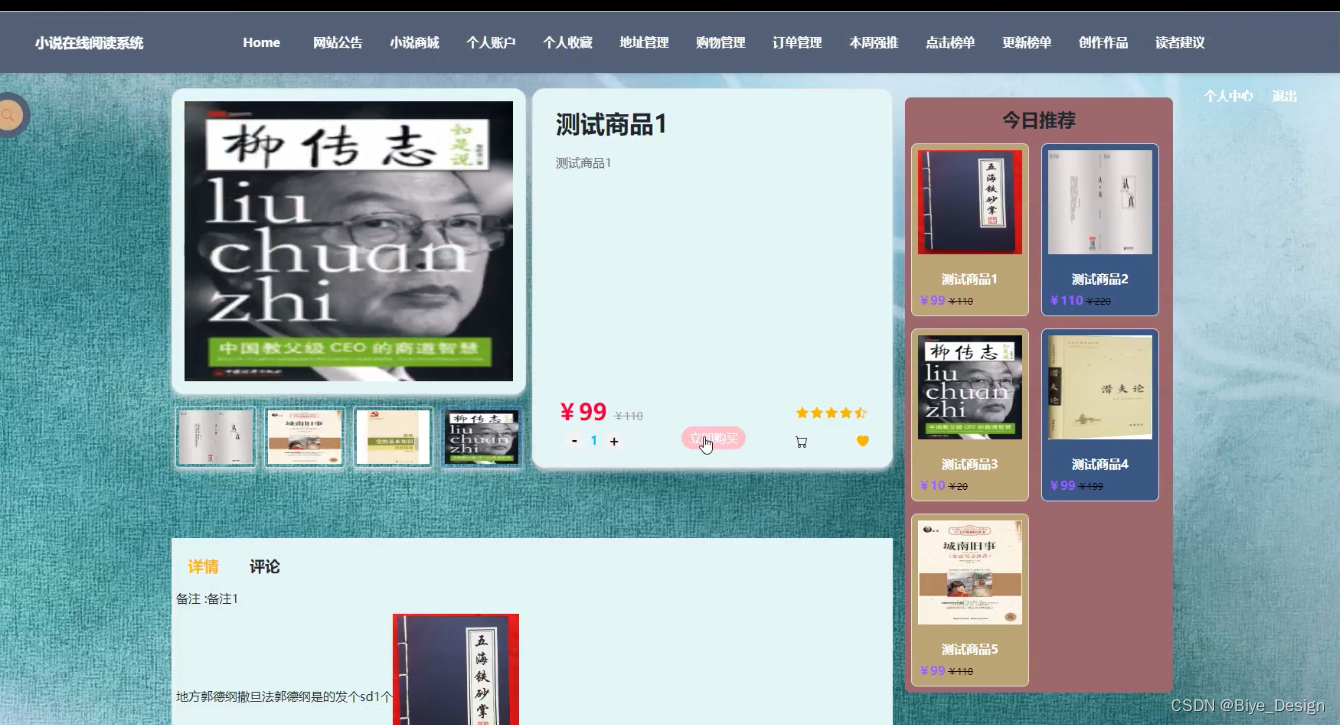Click 退出 to log out

[x=1284, y=96]
